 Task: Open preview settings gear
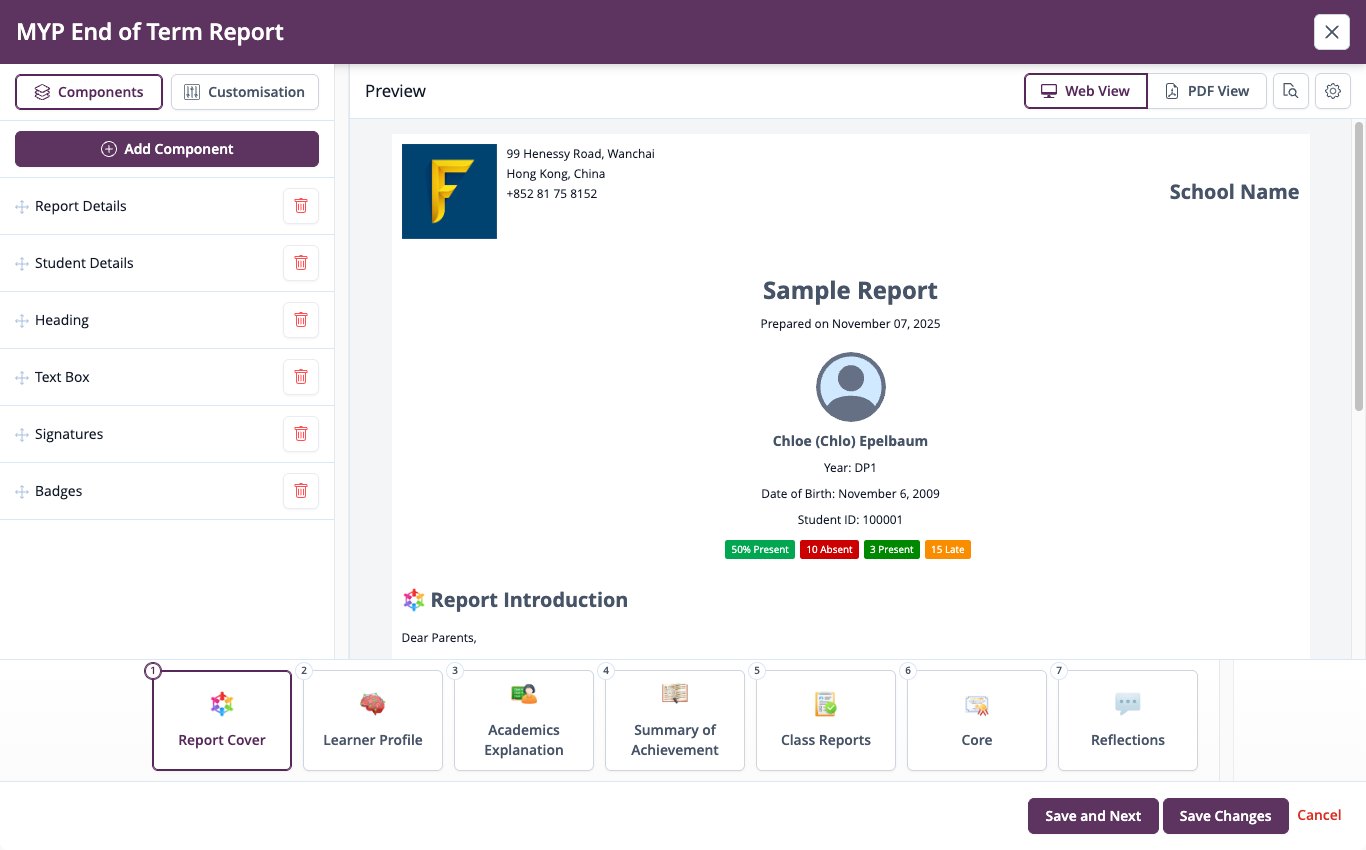1333,91
